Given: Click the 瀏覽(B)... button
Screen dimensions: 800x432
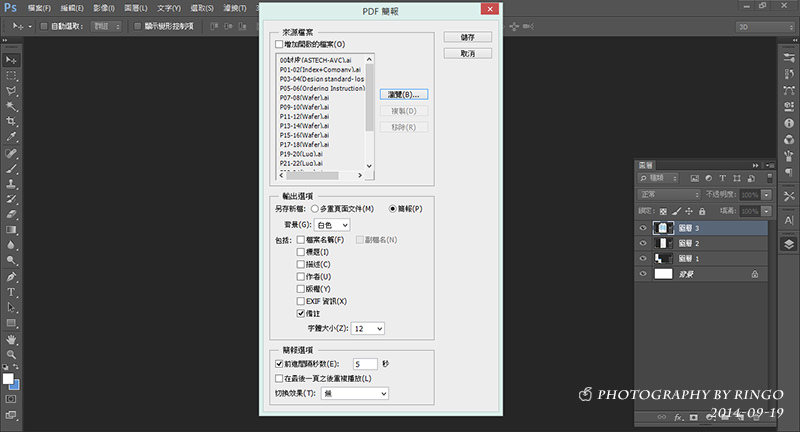Looking at the screenshot, I should (404, 94).
